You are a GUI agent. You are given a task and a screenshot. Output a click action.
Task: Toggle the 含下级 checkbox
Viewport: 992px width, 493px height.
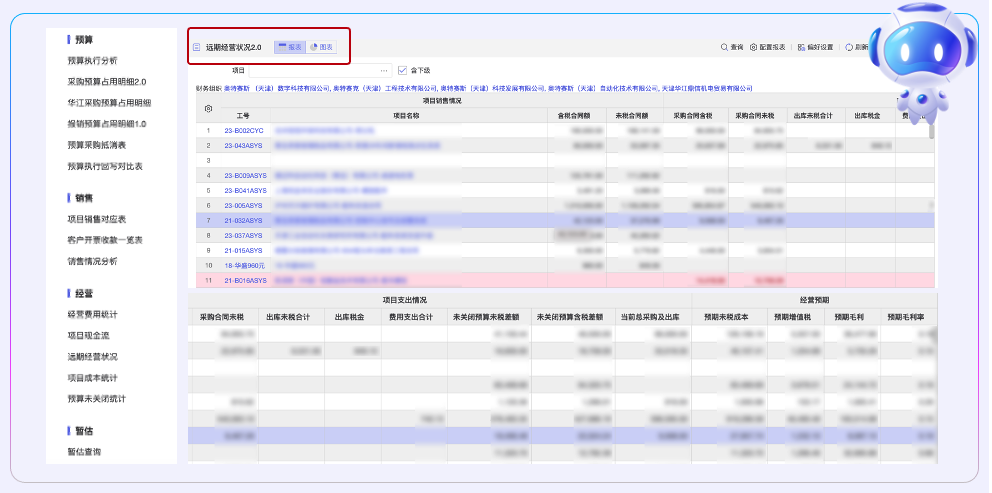pyautogui.click(x=402, y=71)
